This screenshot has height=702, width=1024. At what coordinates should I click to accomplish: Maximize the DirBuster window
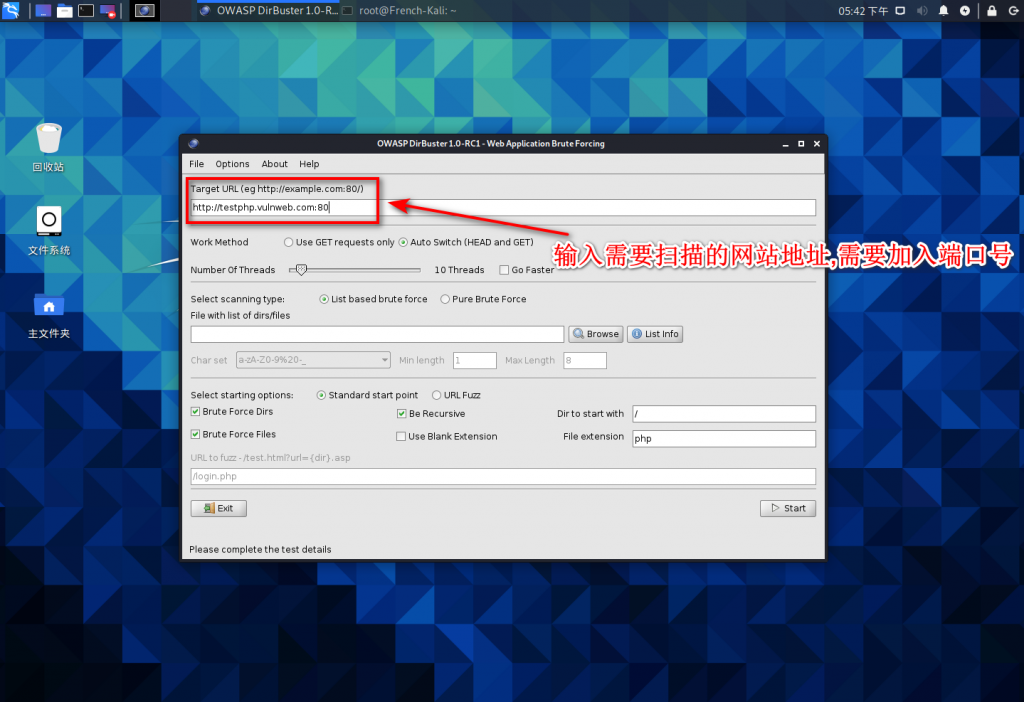[x=801, y=144]
